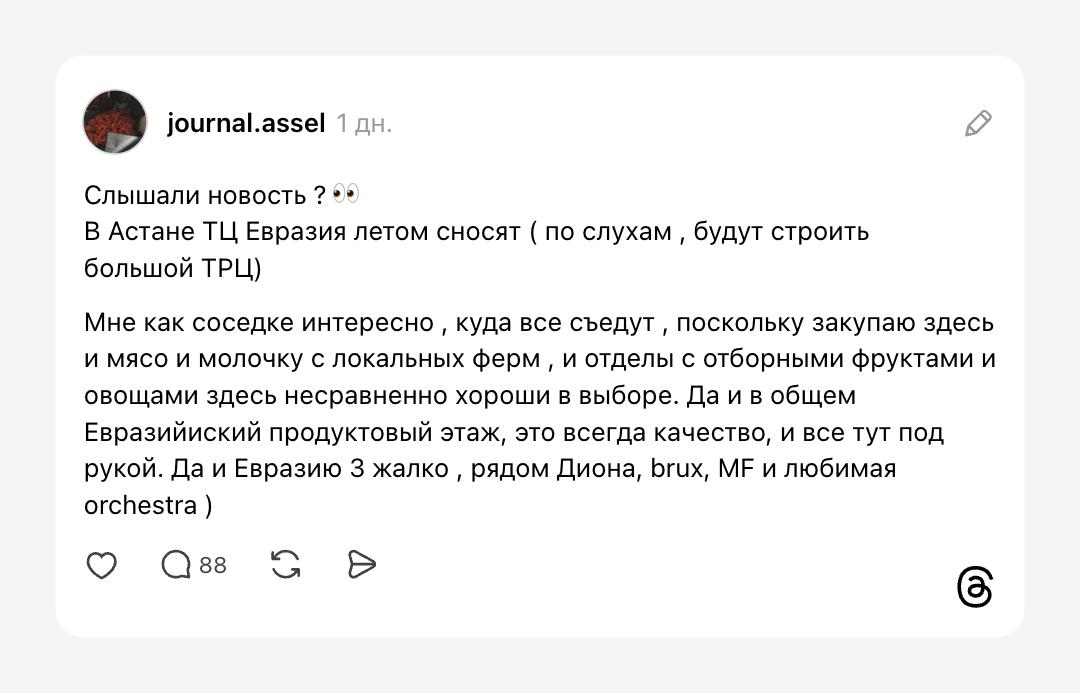Click the words 'большой ТРЦ)' in the post
The height and width of the screenshot is (693, 1080).
(x=173, y=268)
